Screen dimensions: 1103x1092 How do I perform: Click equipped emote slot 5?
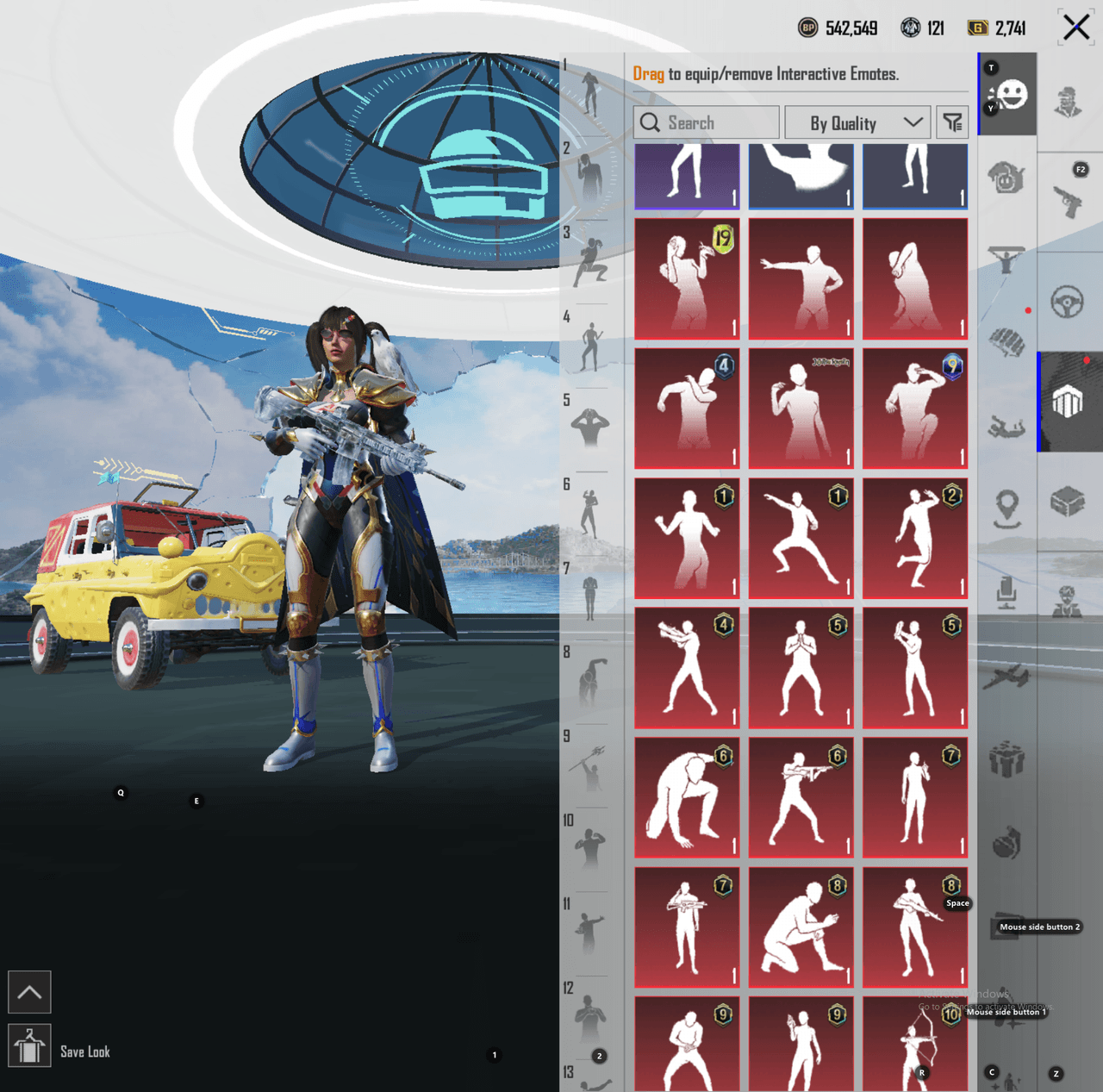point(591,427)
